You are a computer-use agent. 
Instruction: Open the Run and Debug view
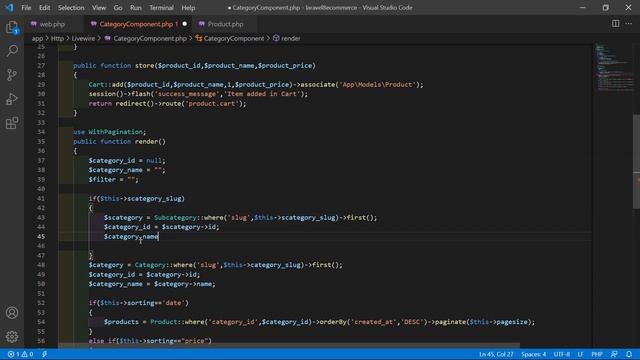point(12,99)
